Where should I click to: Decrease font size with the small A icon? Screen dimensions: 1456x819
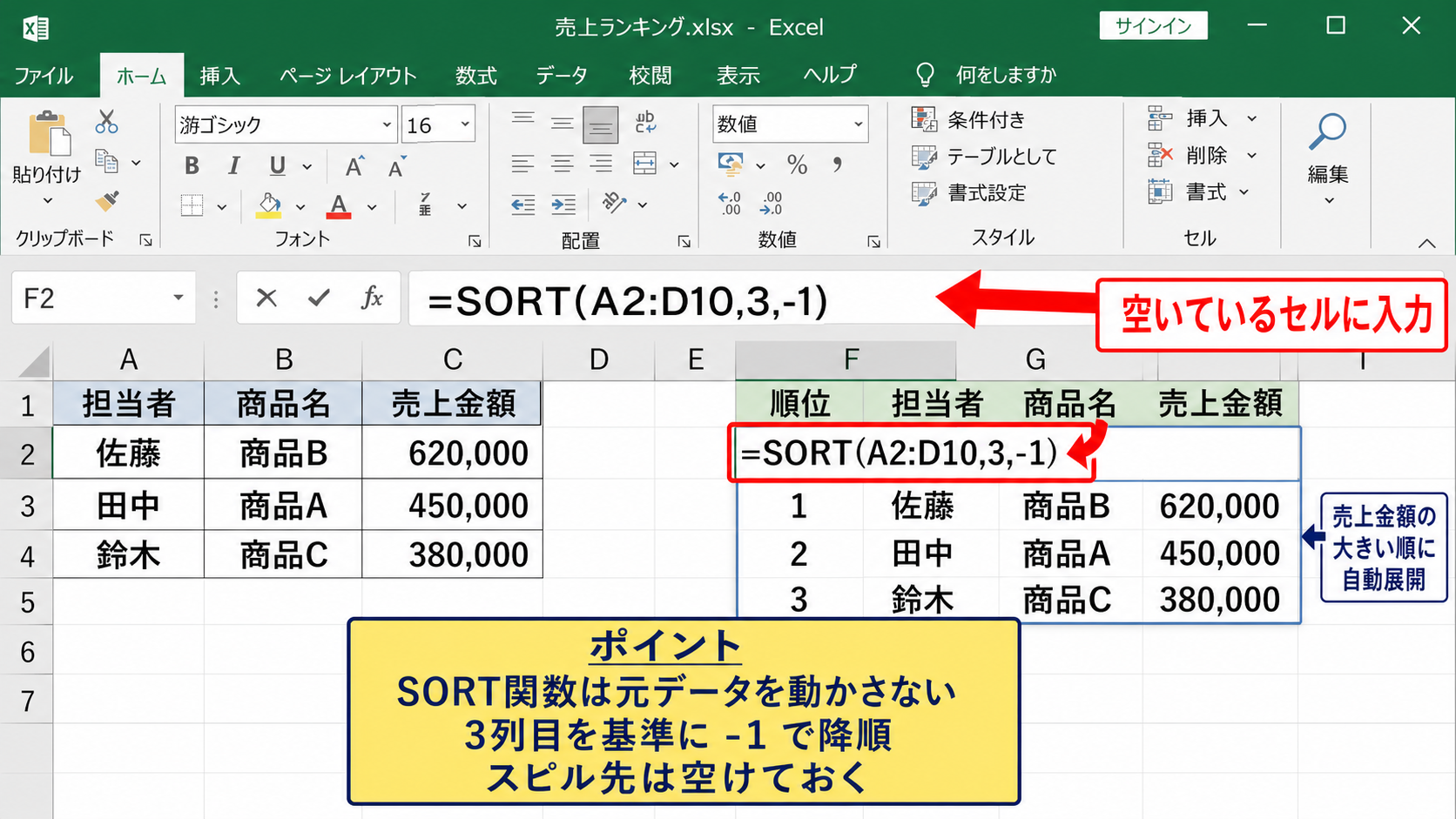(397, 166)
